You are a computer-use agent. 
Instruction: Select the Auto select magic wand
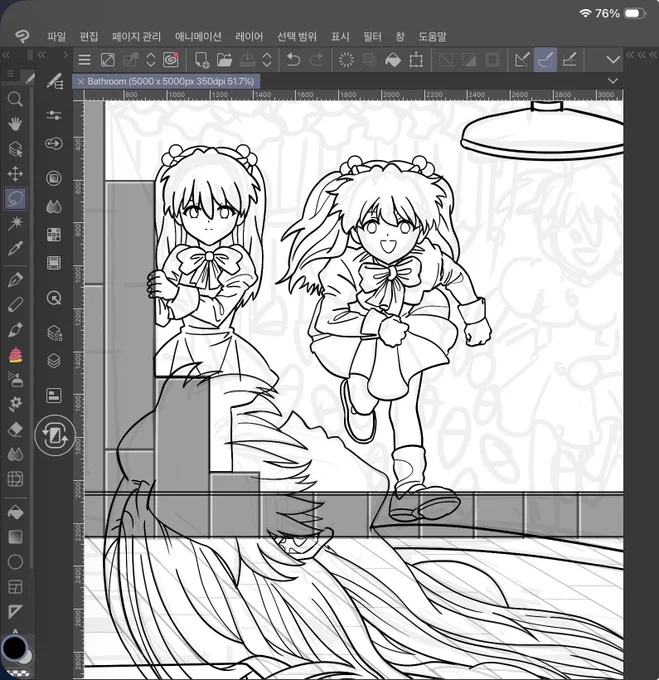click(x=15, y=223)
